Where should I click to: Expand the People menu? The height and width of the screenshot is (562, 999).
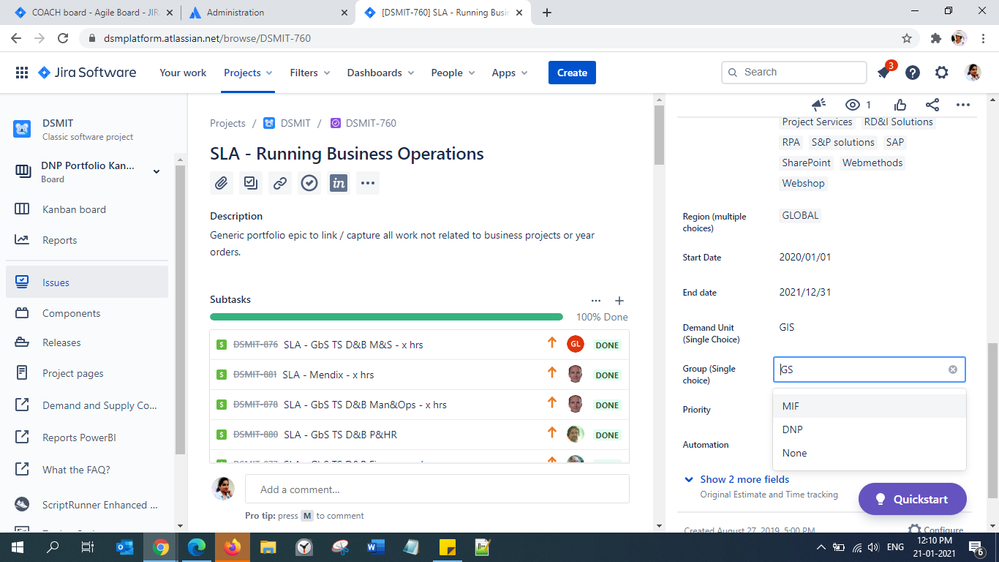click(452, 73)
